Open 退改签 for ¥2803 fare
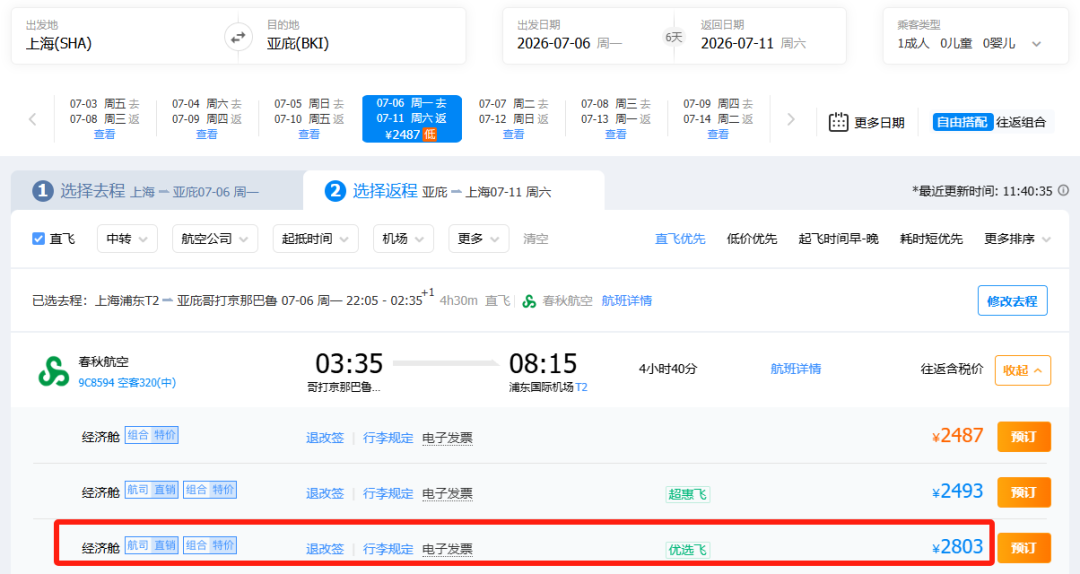The width and height of the screenshot is (1080, 574). (x=324, y=549)
